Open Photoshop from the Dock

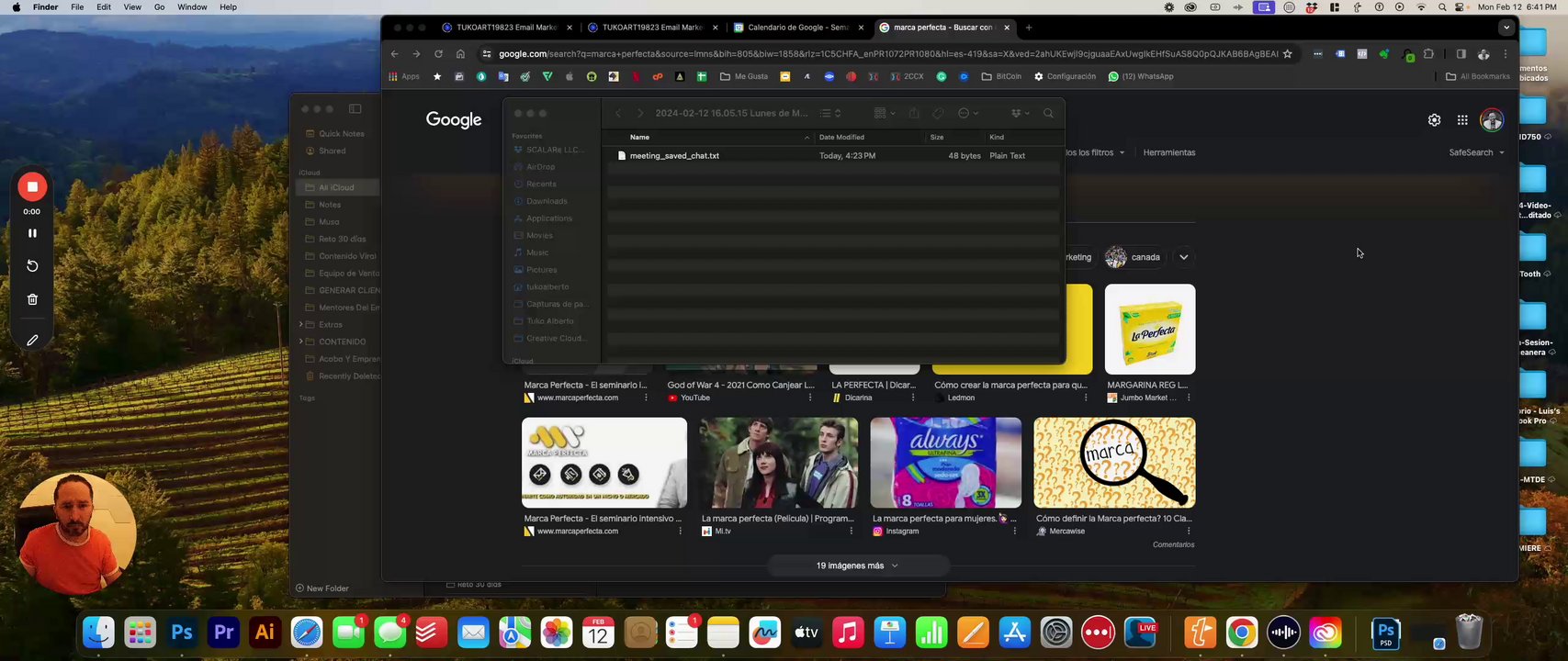182,633
